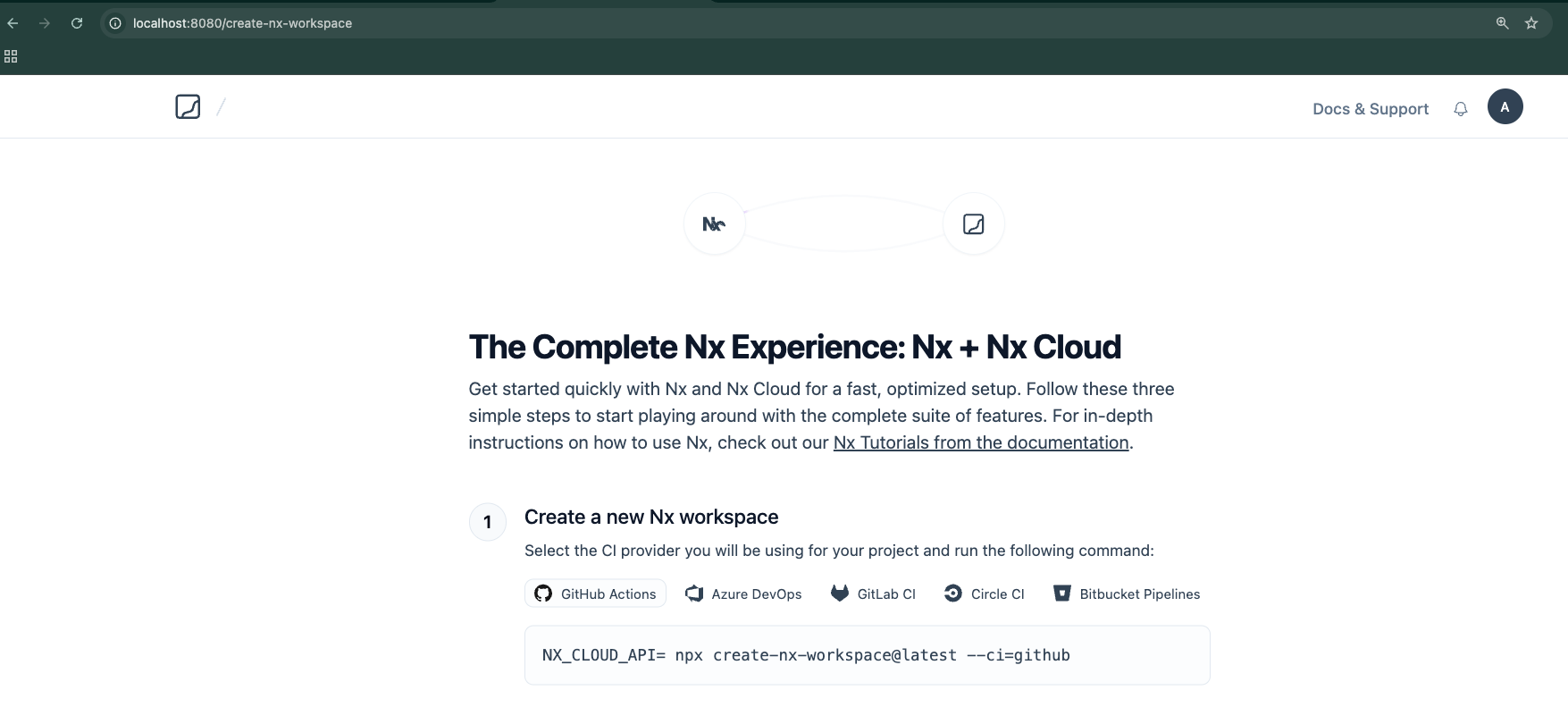Open Docs & Support link
The height and width of the screenshot is (724, 1568).
(x=1371, y=109)
